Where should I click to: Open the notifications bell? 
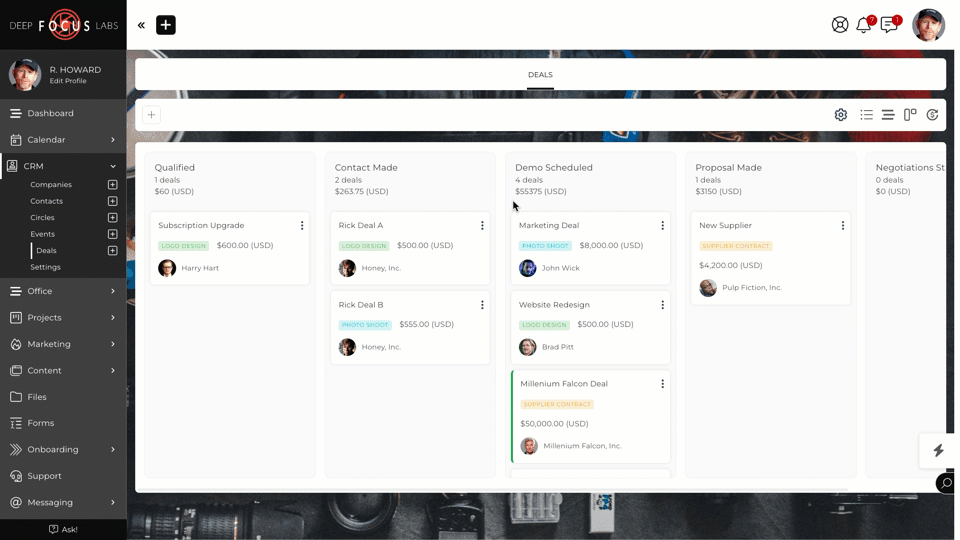click(864, 25)
